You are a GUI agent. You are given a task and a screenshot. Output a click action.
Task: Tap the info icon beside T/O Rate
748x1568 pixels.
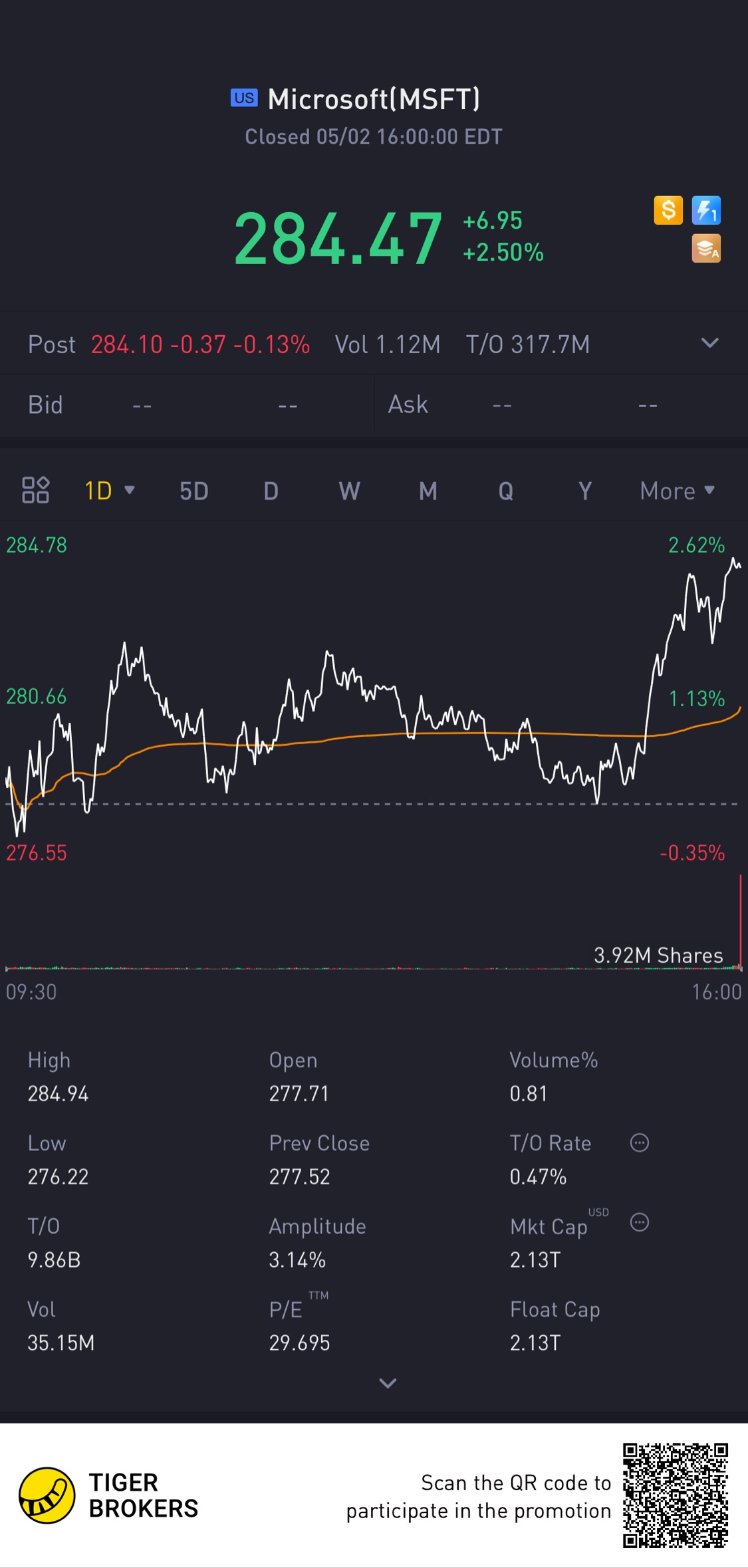639,1143
